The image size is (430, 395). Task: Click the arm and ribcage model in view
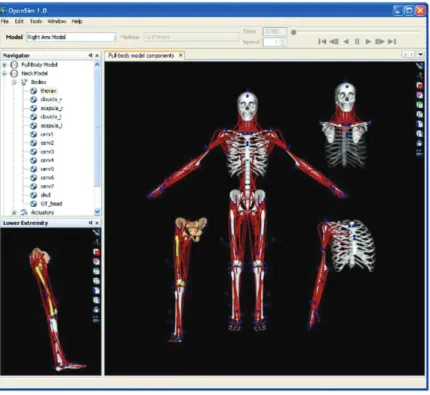click(x=341, y=274)
